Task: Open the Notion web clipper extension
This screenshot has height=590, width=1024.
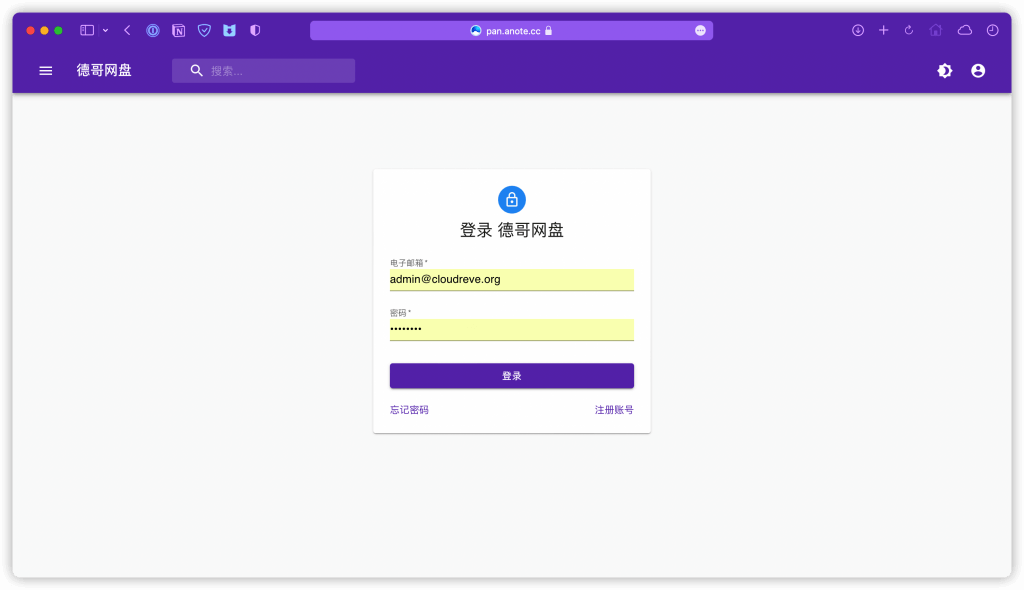Action: tap(178, 30)
